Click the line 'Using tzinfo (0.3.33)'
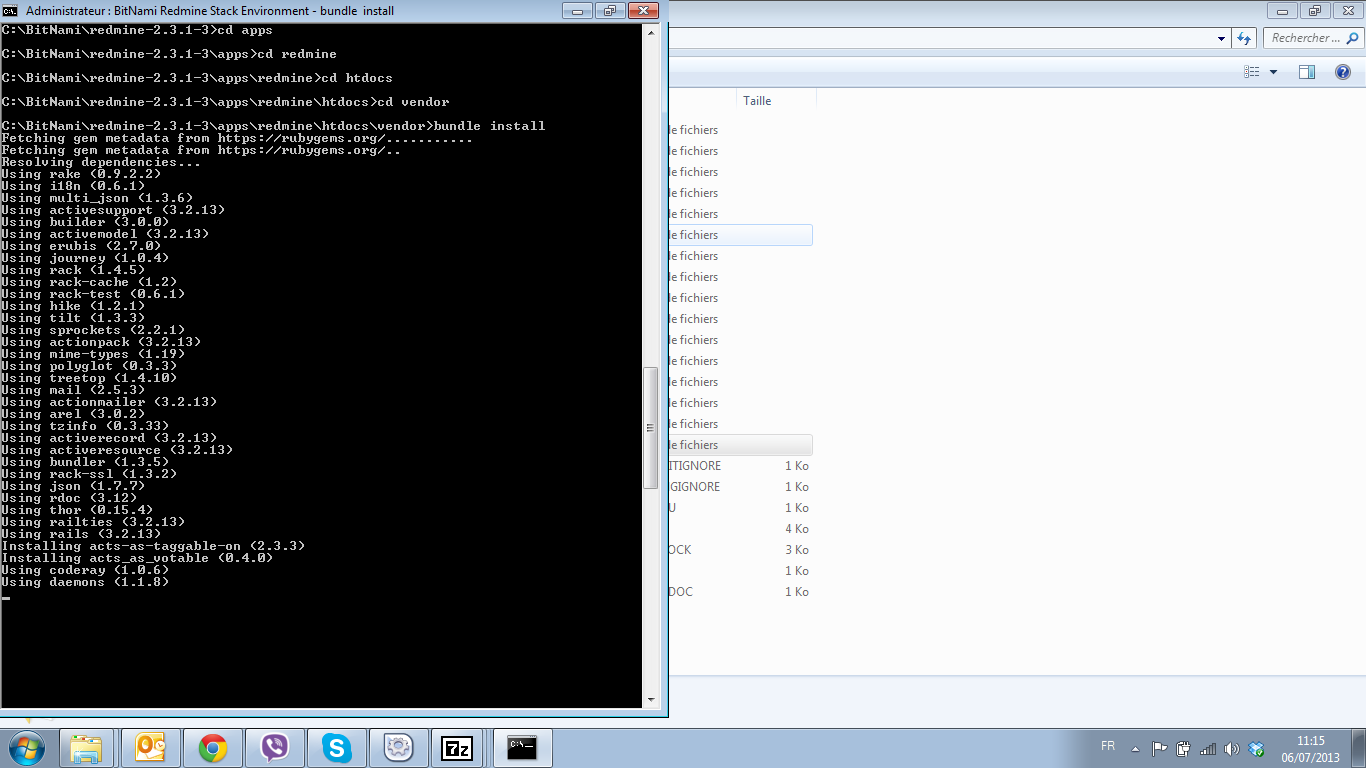This screenshot has height=768, width=1366. [85, 426]
